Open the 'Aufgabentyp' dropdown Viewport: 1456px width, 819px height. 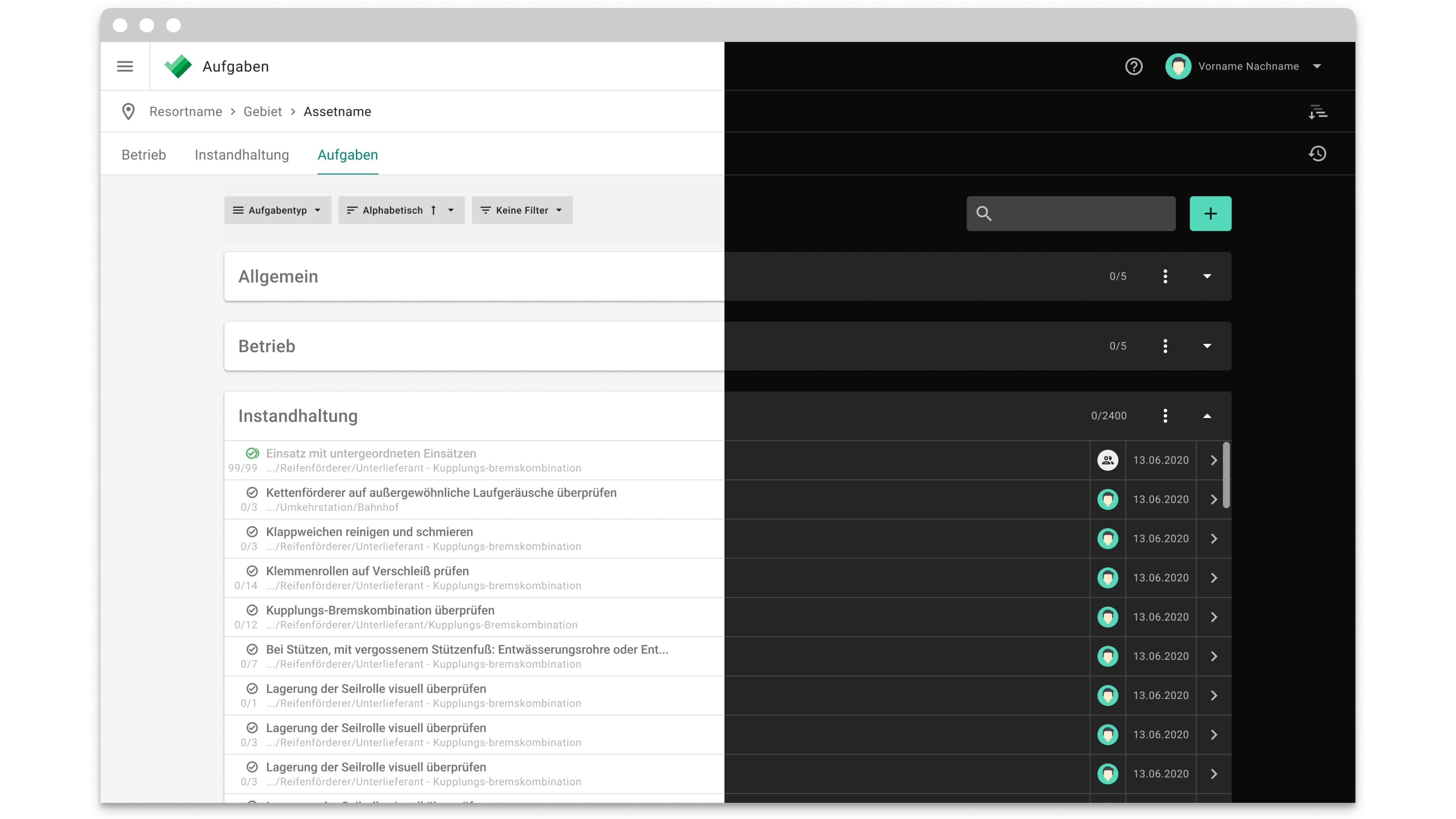[x=277, y=210]
